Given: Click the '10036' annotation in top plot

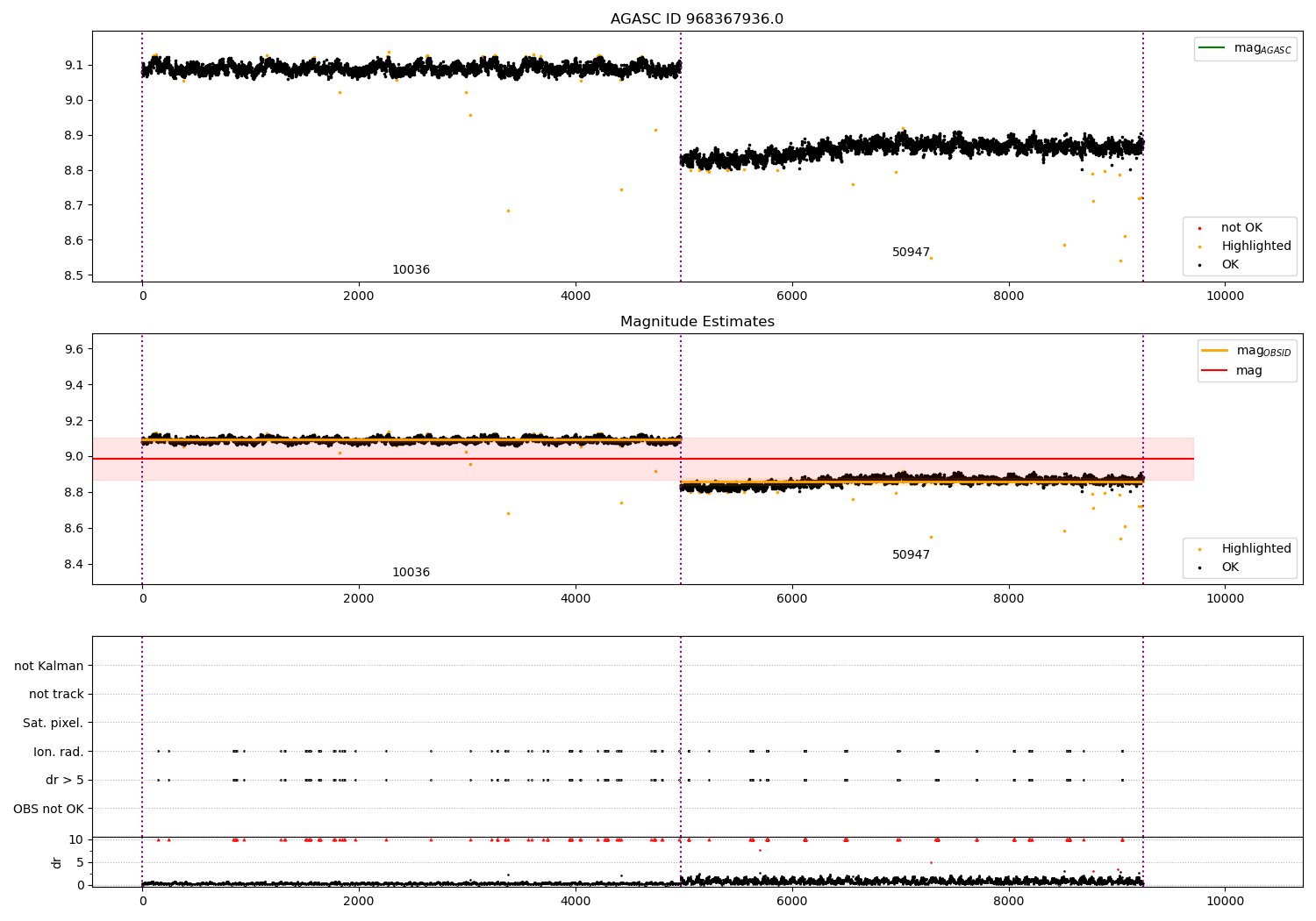Looking at the screenshot, I should click(x=411, y=270).
